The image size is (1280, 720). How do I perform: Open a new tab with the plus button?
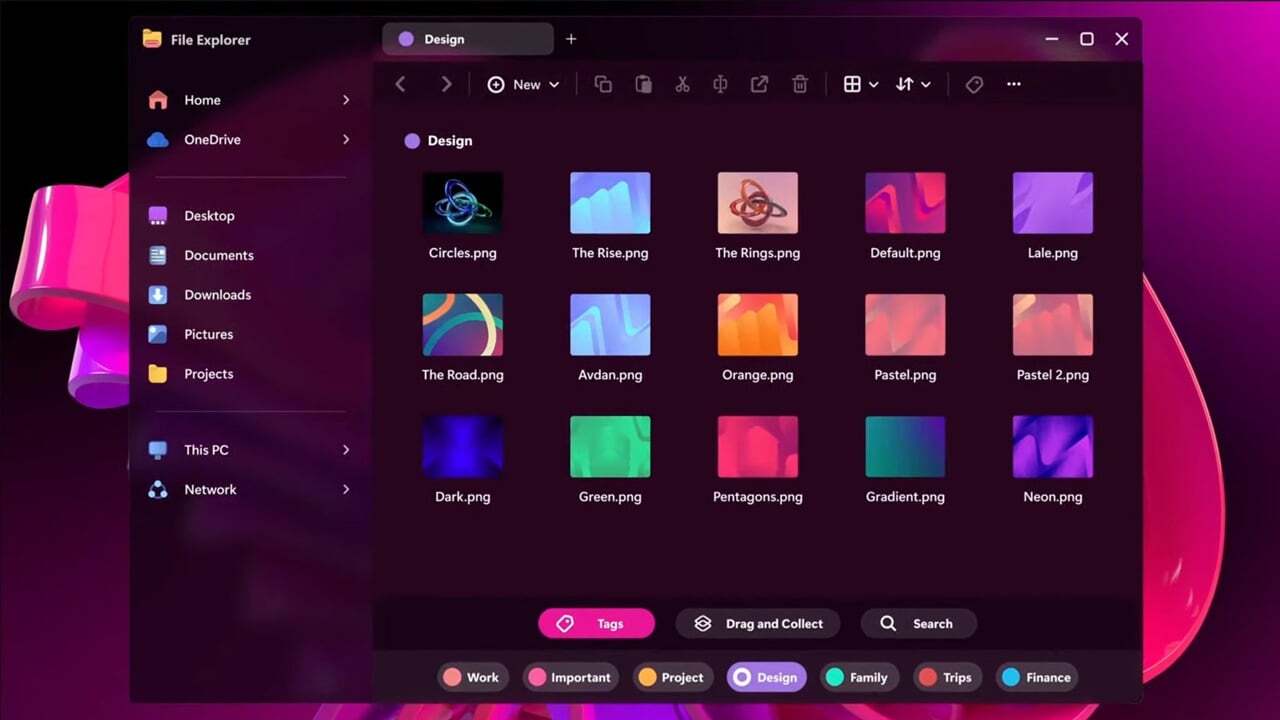[571, 39]
